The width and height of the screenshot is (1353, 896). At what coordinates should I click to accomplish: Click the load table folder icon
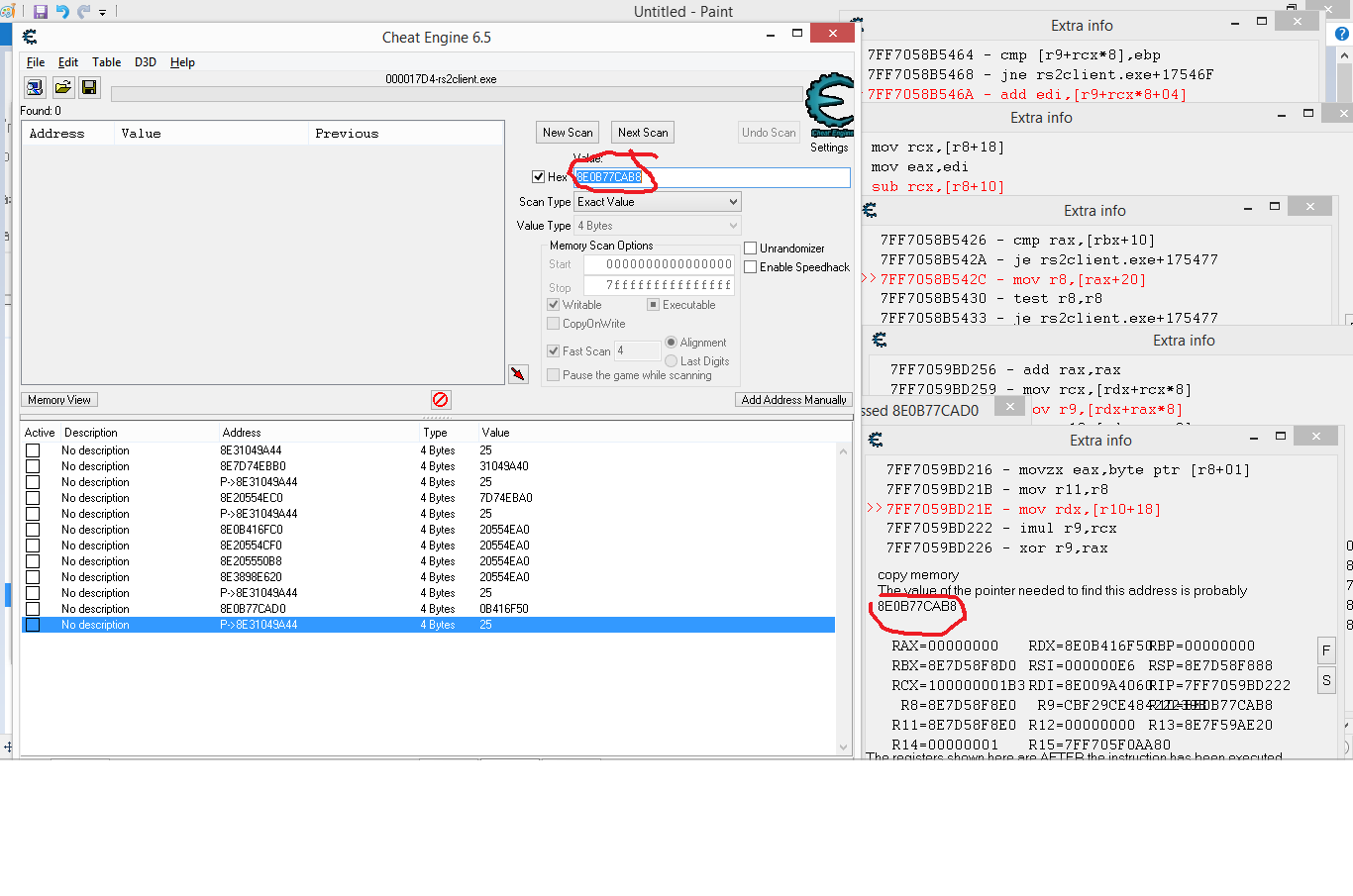tap(62, 88)
